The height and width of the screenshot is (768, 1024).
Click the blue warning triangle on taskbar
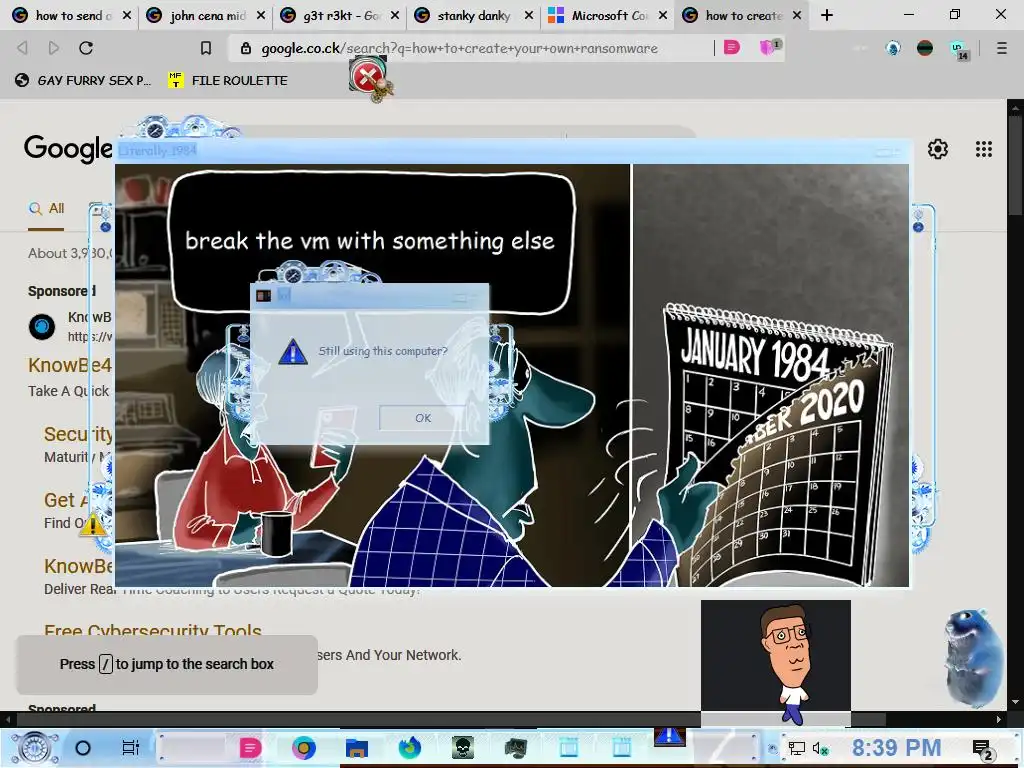tap(669, 737)
